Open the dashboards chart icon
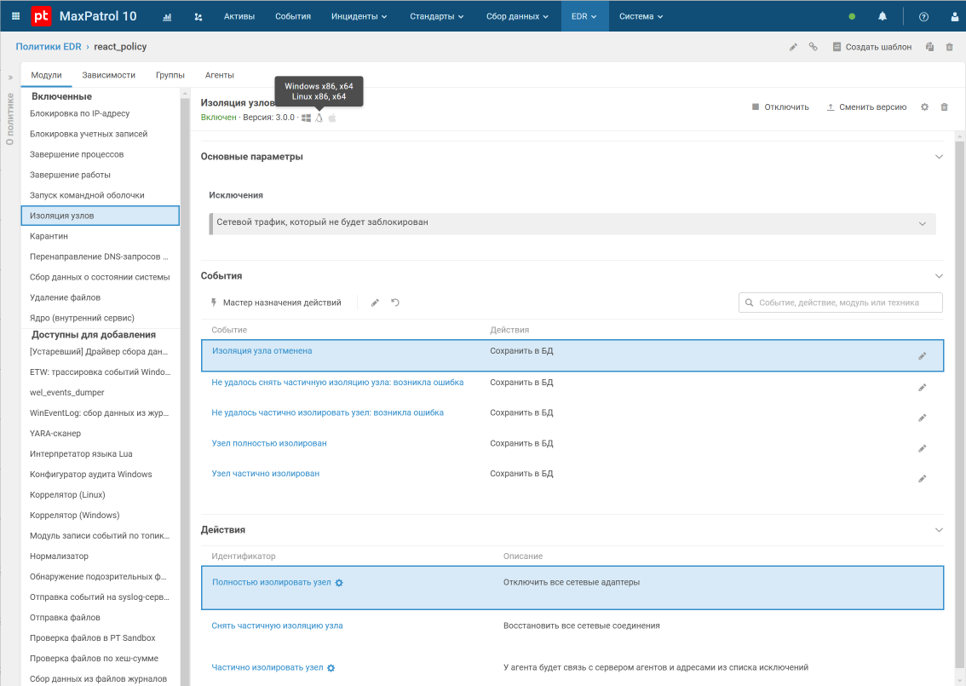 click(x=167, y=17)
